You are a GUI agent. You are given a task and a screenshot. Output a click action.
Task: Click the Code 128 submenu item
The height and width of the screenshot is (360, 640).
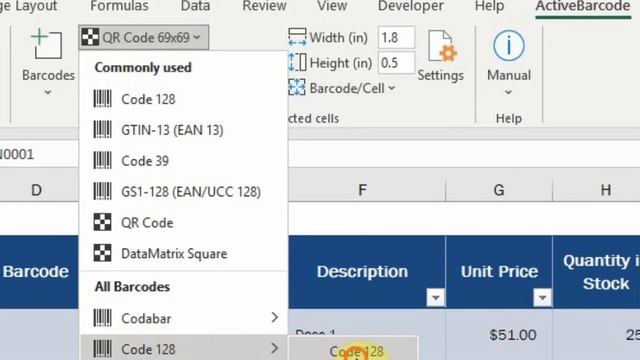(353, 350)
